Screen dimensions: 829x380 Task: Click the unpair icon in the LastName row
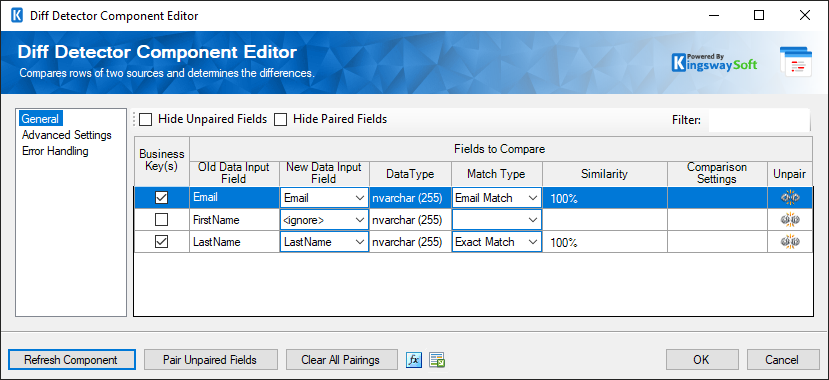click(x=790, y=242)
